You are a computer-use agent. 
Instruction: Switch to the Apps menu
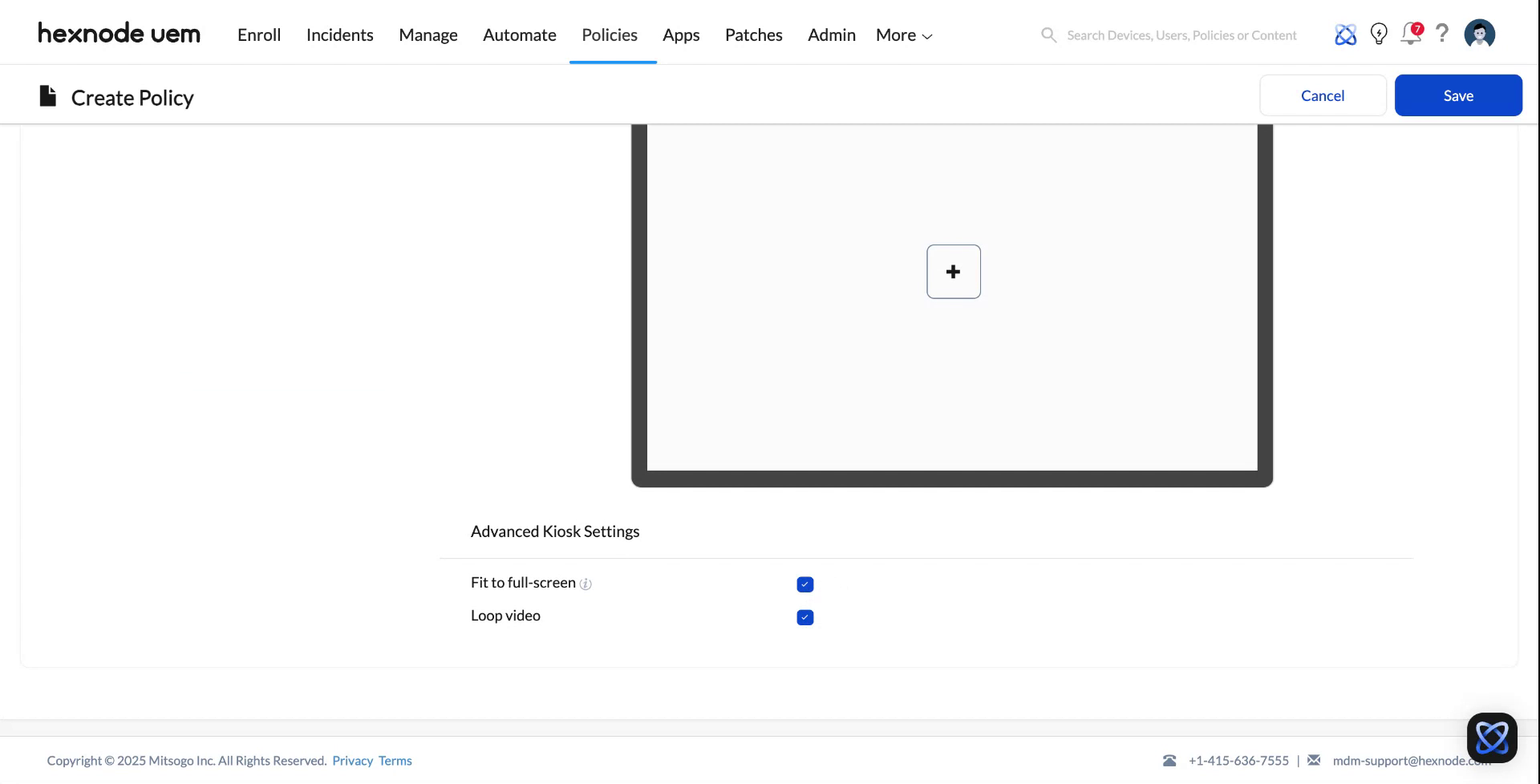681,34
